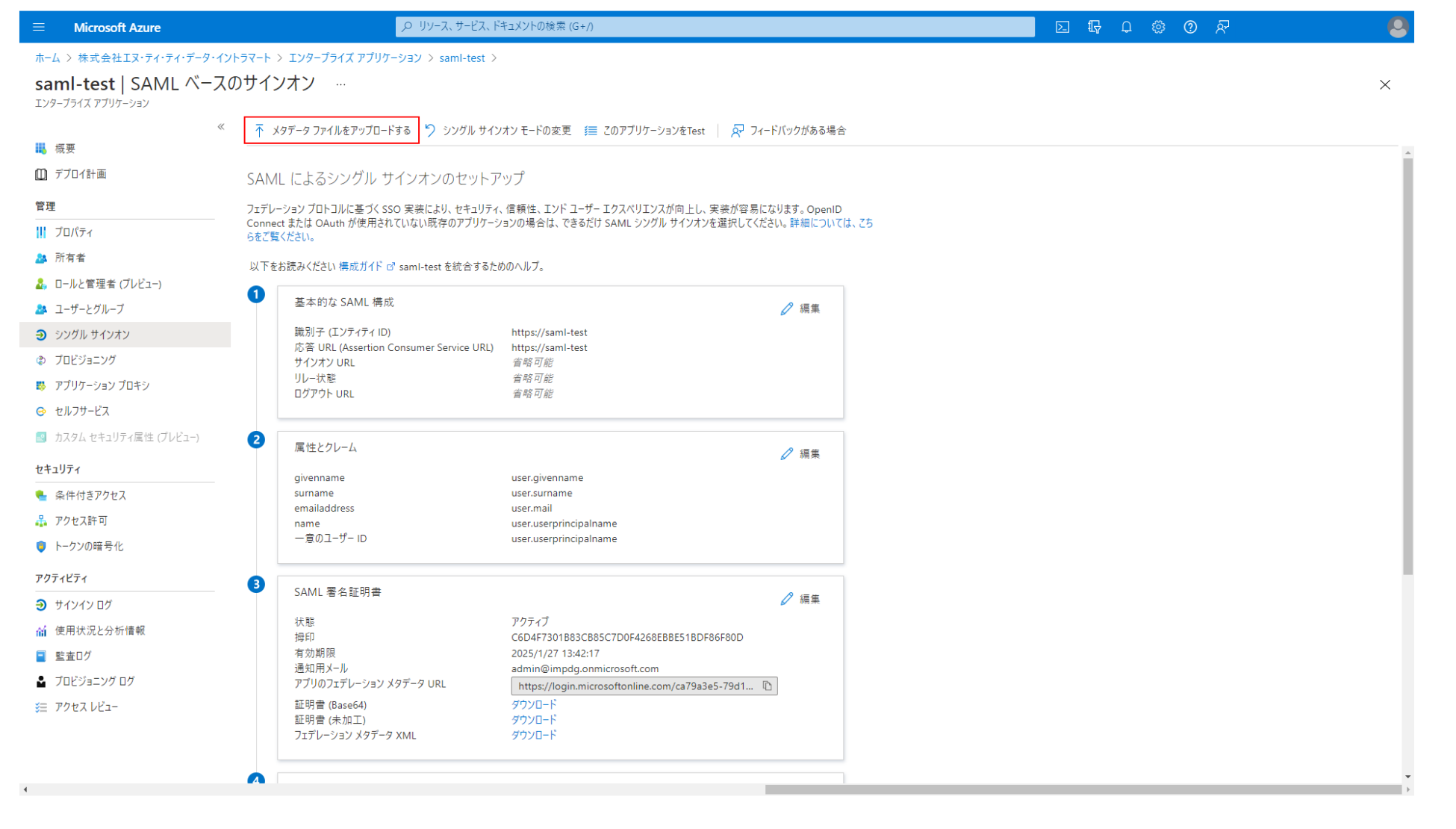
Task: Upload a metadata file
Action: pos(332,130)
